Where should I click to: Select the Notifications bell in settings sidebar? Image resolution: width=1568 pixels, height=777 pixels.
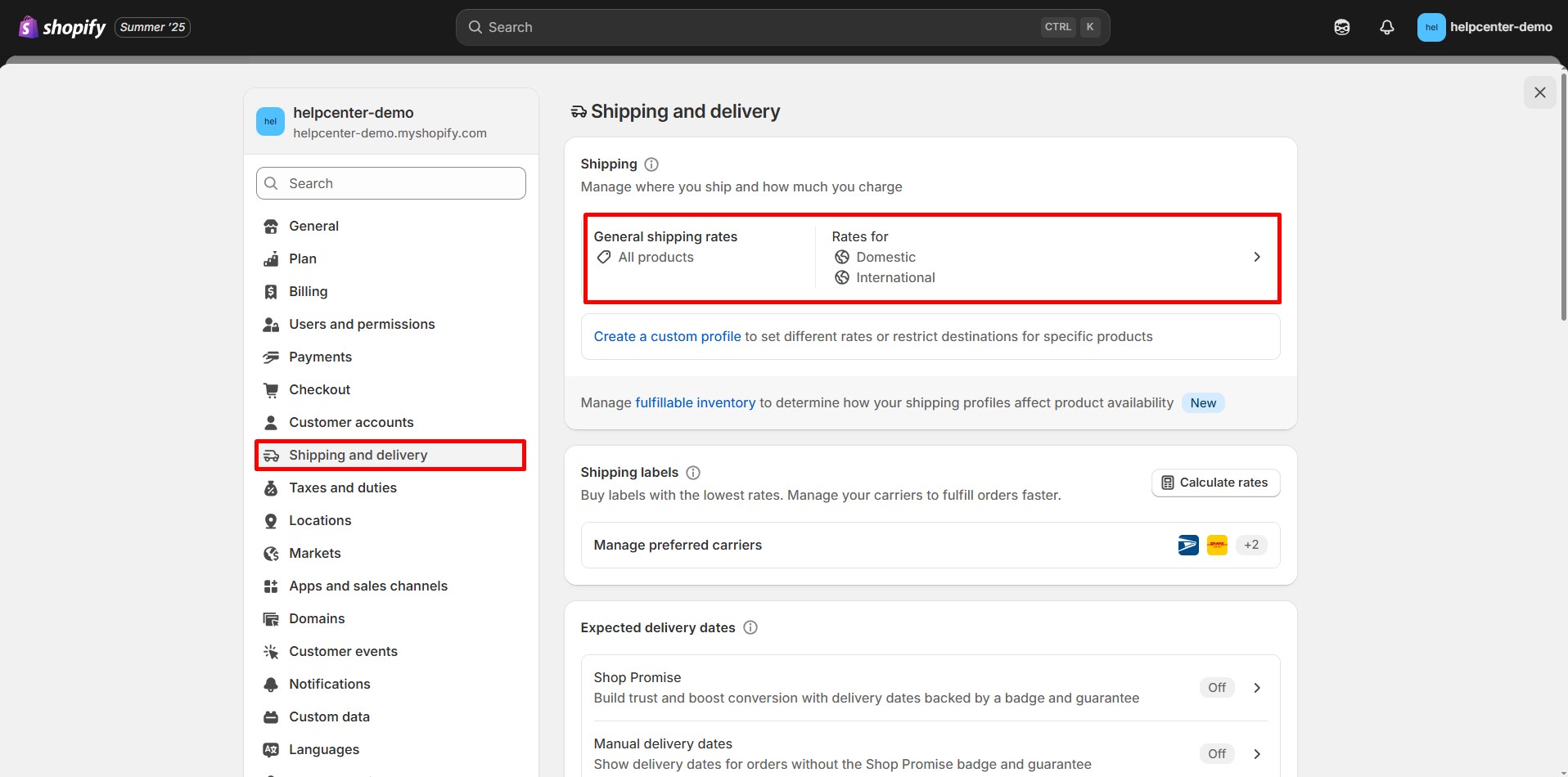point(271,684)
